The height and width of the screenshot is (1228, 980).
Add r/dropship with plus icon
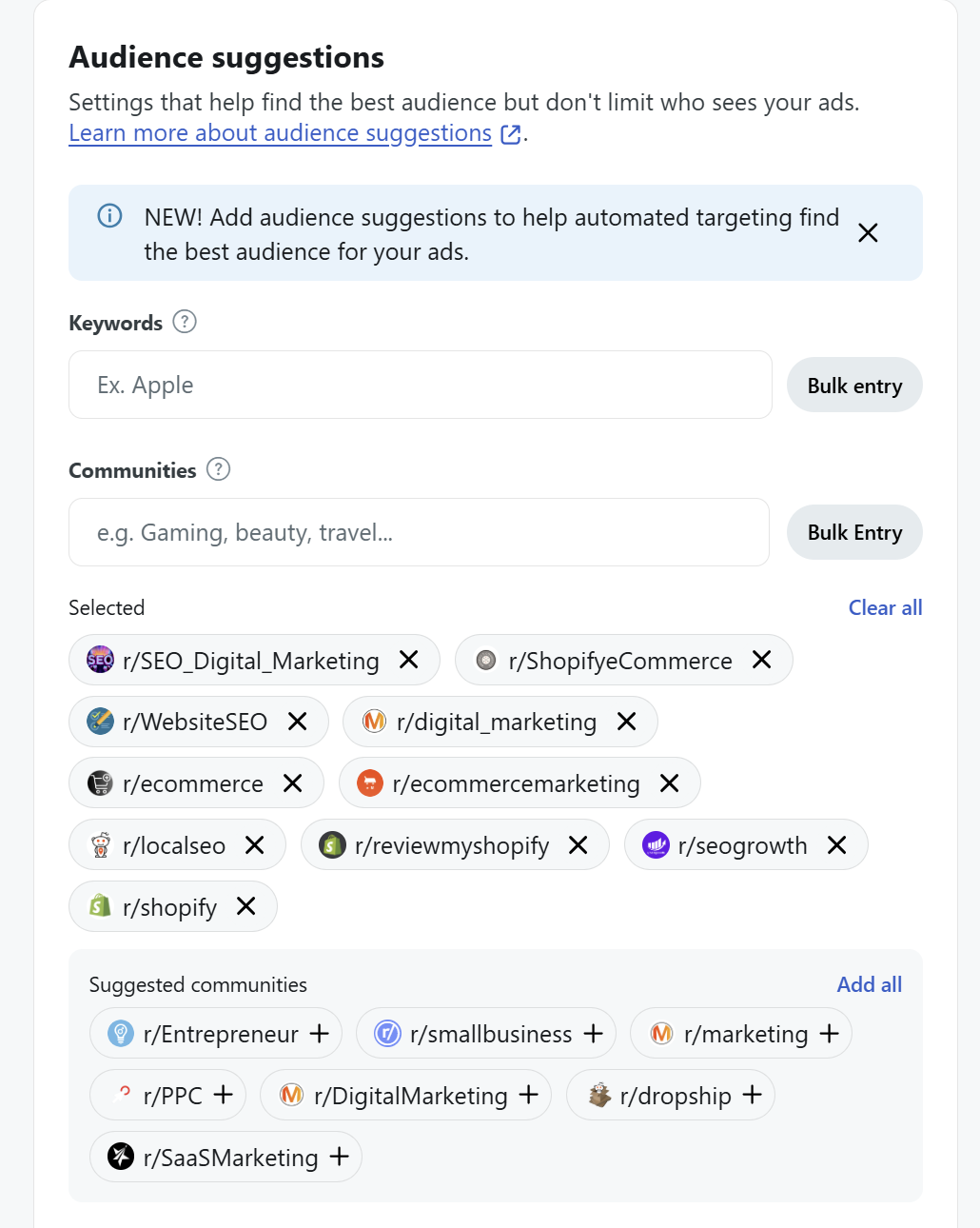(x=753, y=1095)
